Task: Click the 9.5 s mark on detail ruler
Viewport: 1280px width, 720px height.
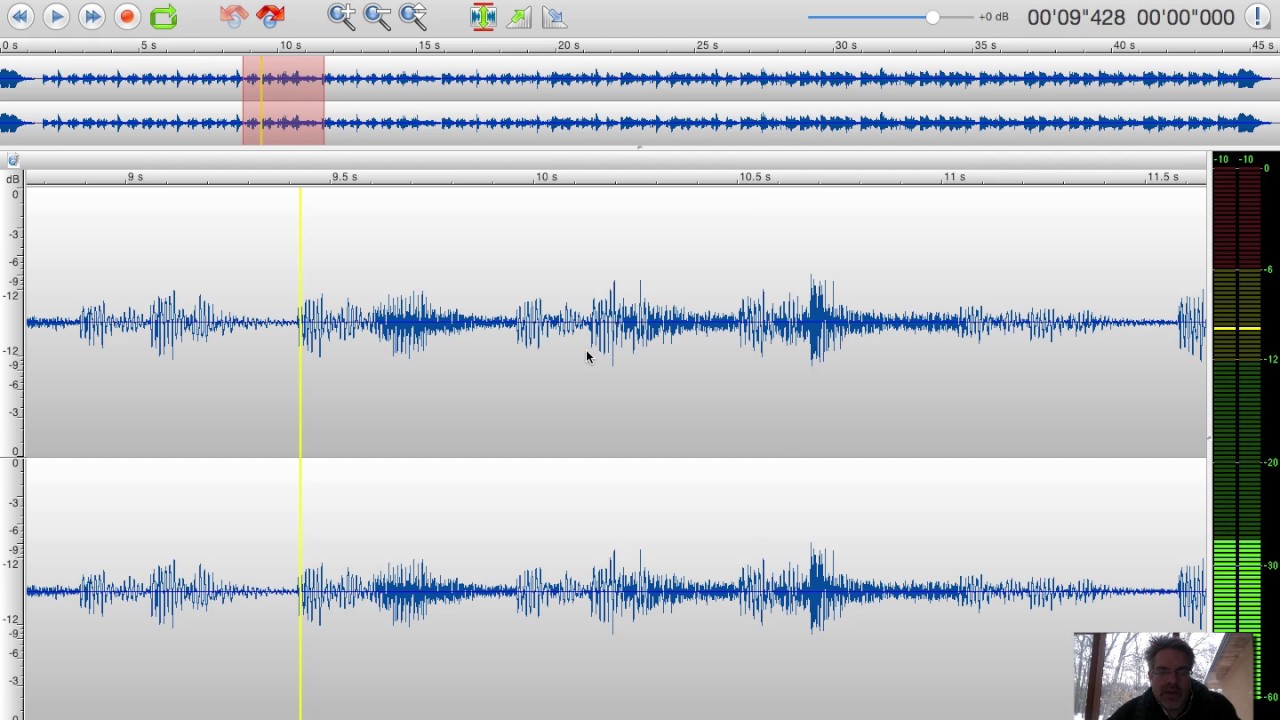Action: [x=345, y=177]
